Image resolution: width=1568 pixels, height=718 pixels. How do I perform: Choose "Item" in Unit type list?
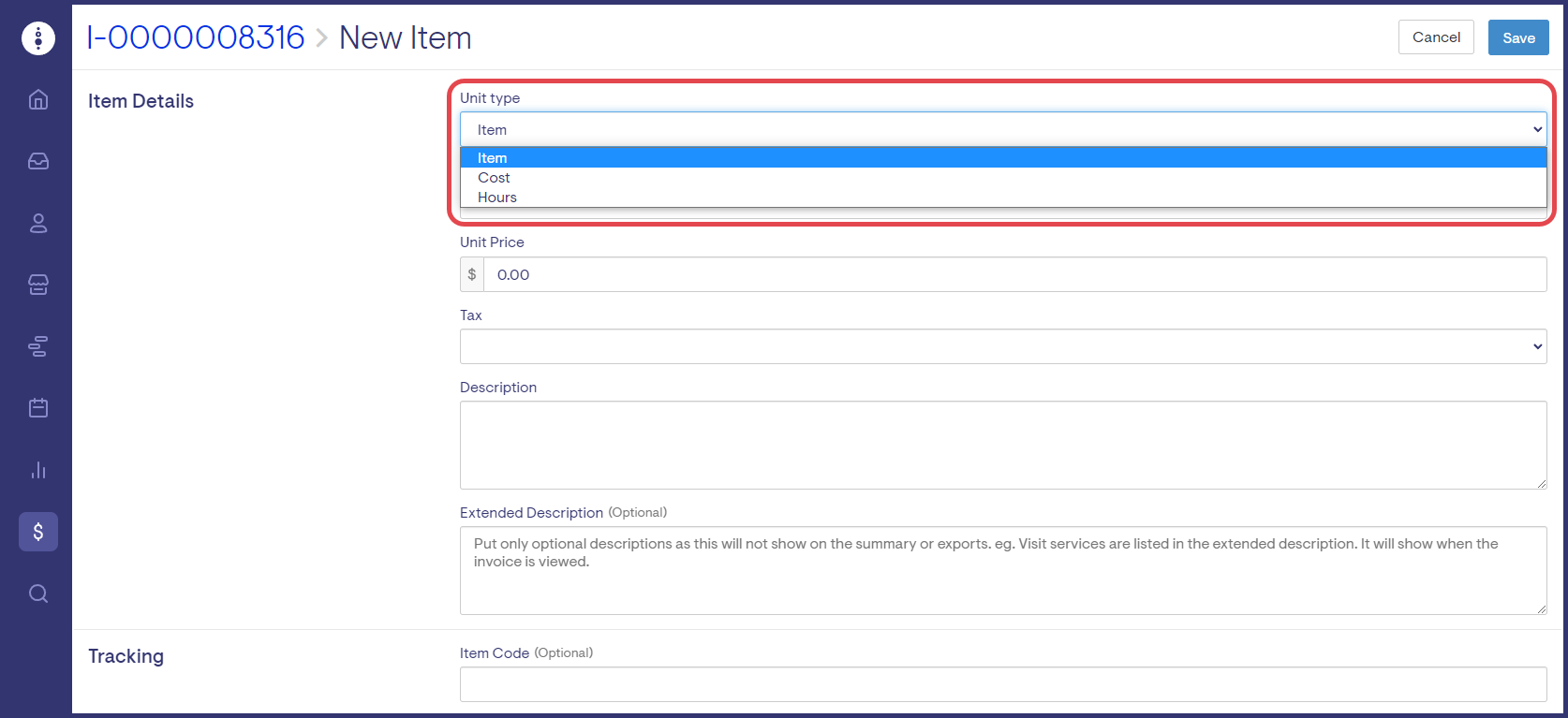pyautogui.click(x=493, y=158)
